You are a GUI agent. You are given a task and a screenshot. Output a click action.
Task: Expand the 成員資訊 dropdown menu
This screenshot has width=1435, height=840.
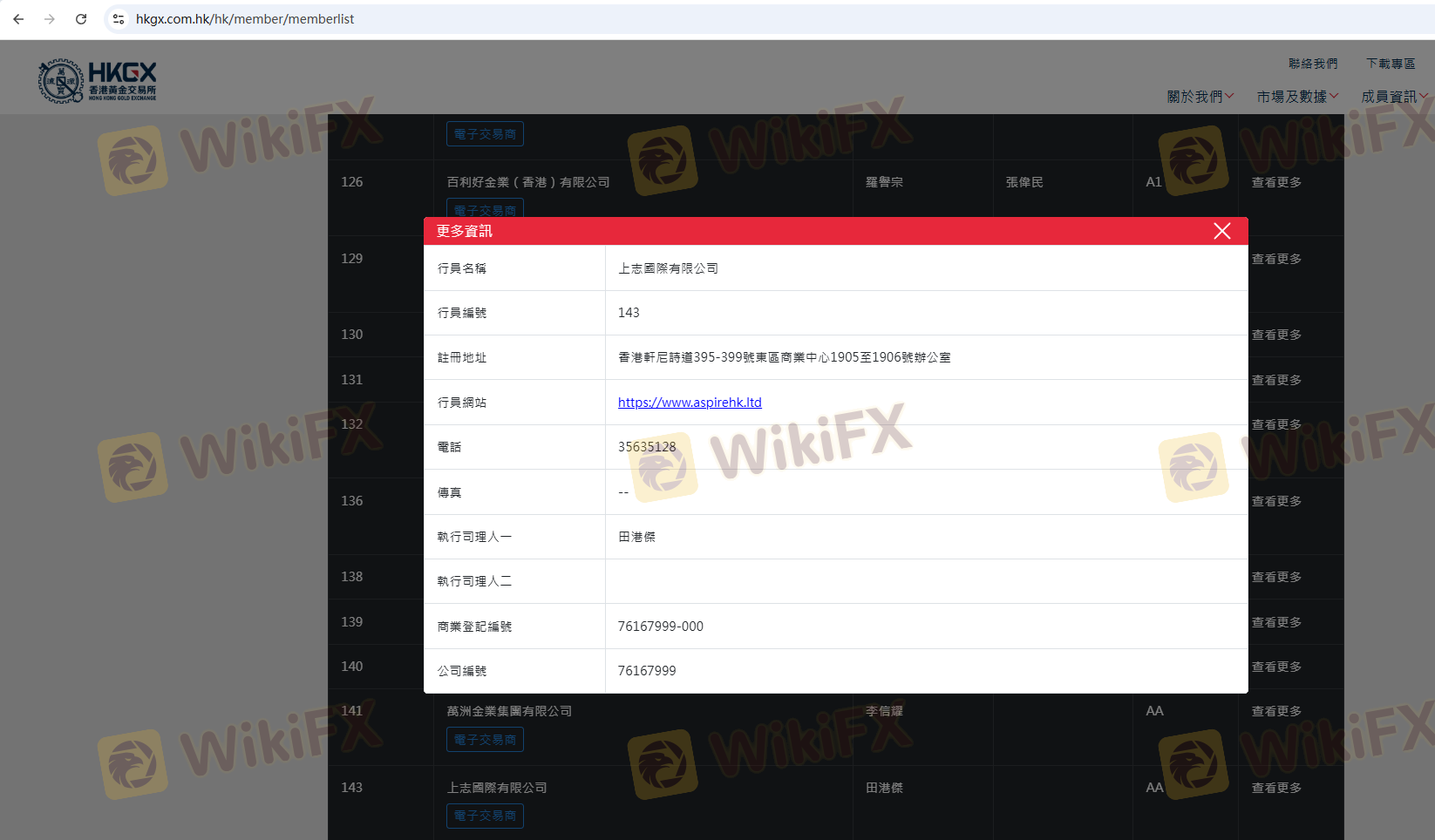click(x=1393, y=97)
